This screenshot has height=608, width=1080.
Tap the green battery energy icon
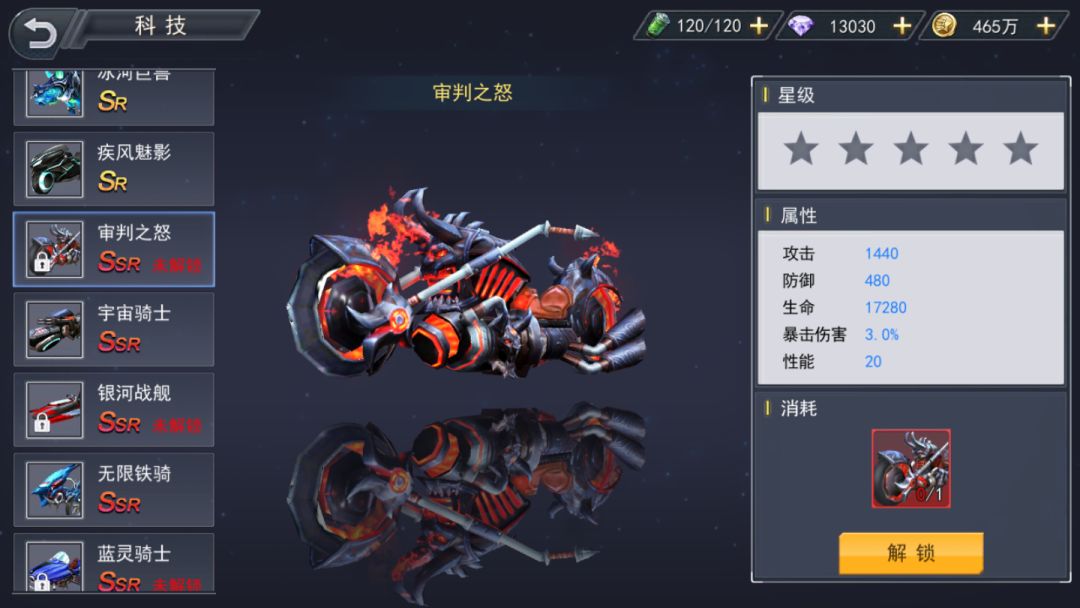coord(658,25)
